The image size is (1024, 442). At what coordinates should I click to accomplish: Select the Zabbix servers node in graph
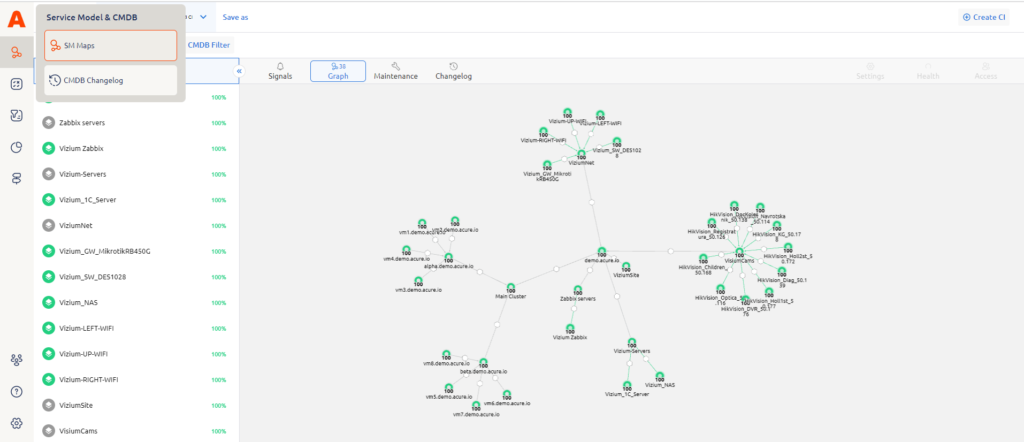coord(577,289)
